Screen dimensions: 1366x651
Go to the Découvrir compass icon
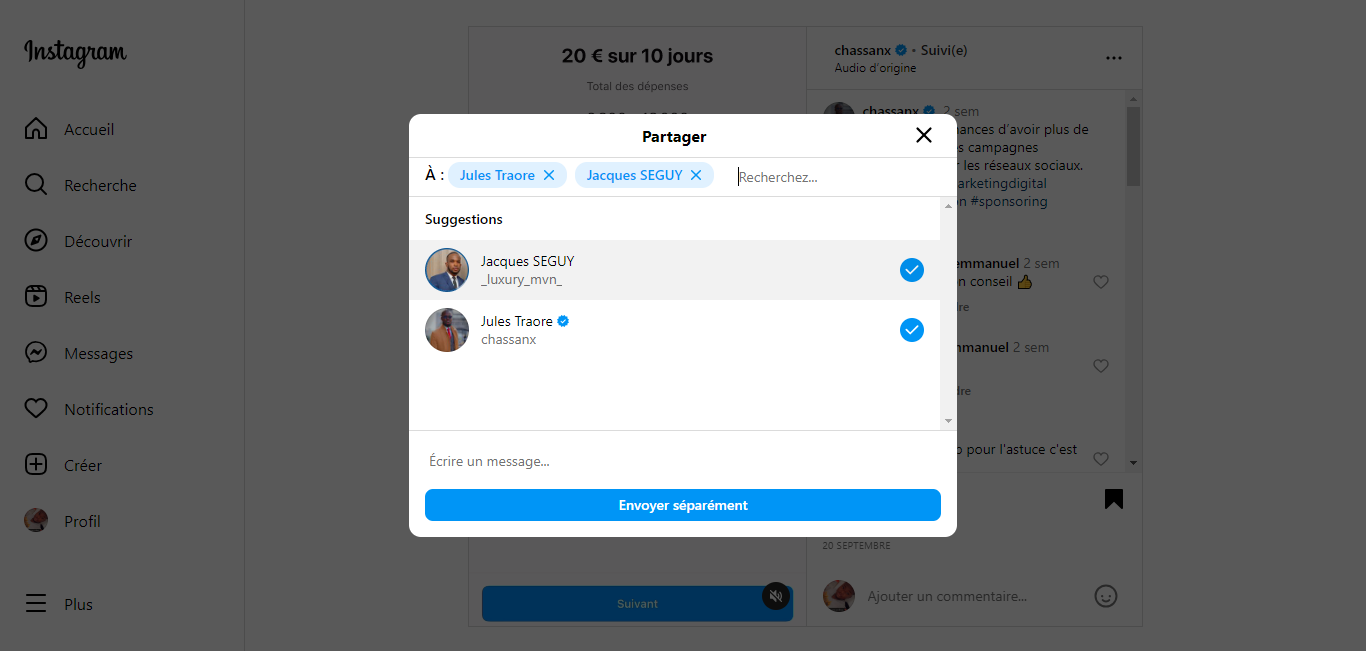(36, 241)
